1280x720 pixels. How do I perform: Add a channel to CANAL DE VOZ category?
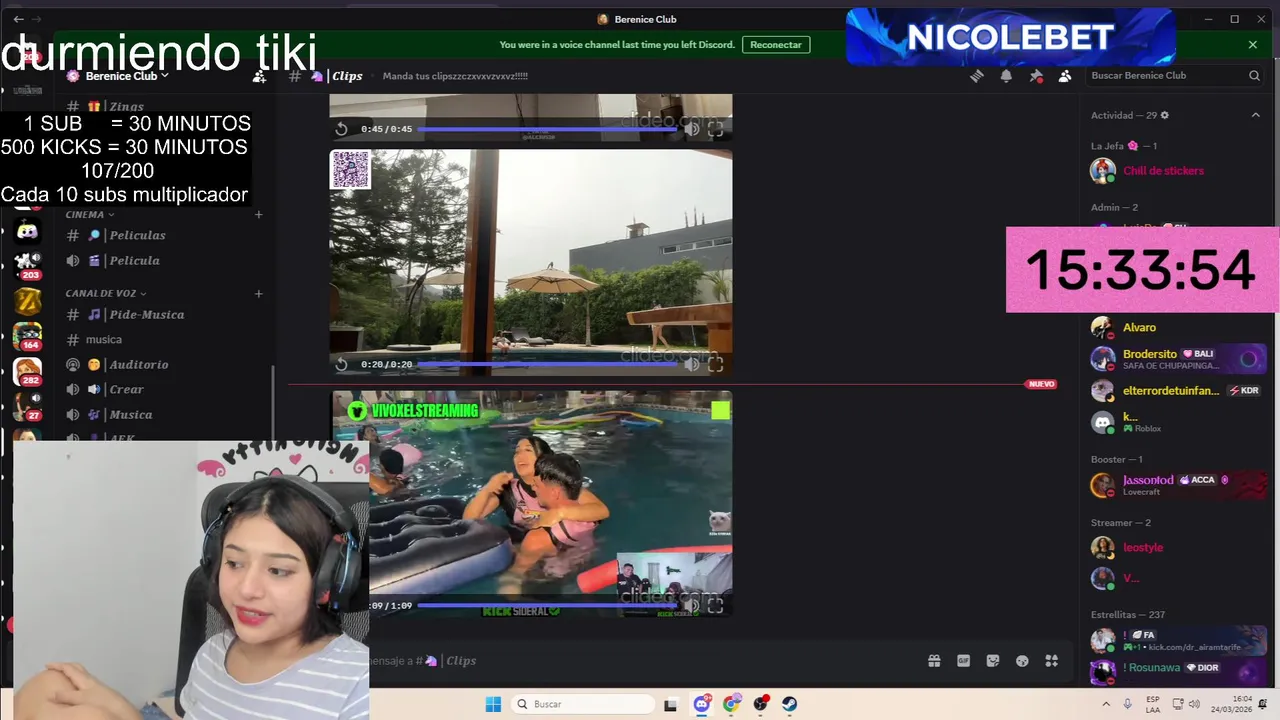259,293
